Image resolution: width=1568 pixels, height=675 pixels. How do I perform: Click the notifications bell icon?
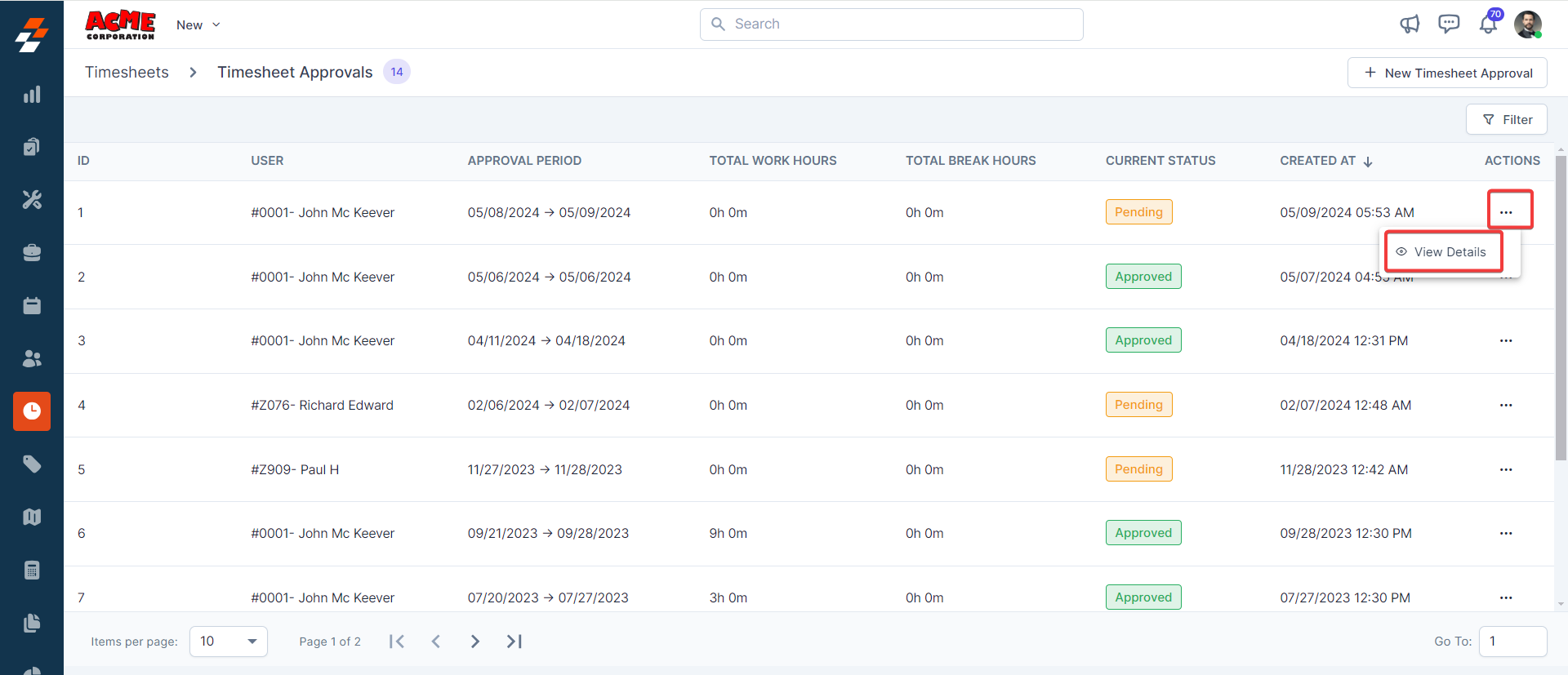tap(1488, 24)
